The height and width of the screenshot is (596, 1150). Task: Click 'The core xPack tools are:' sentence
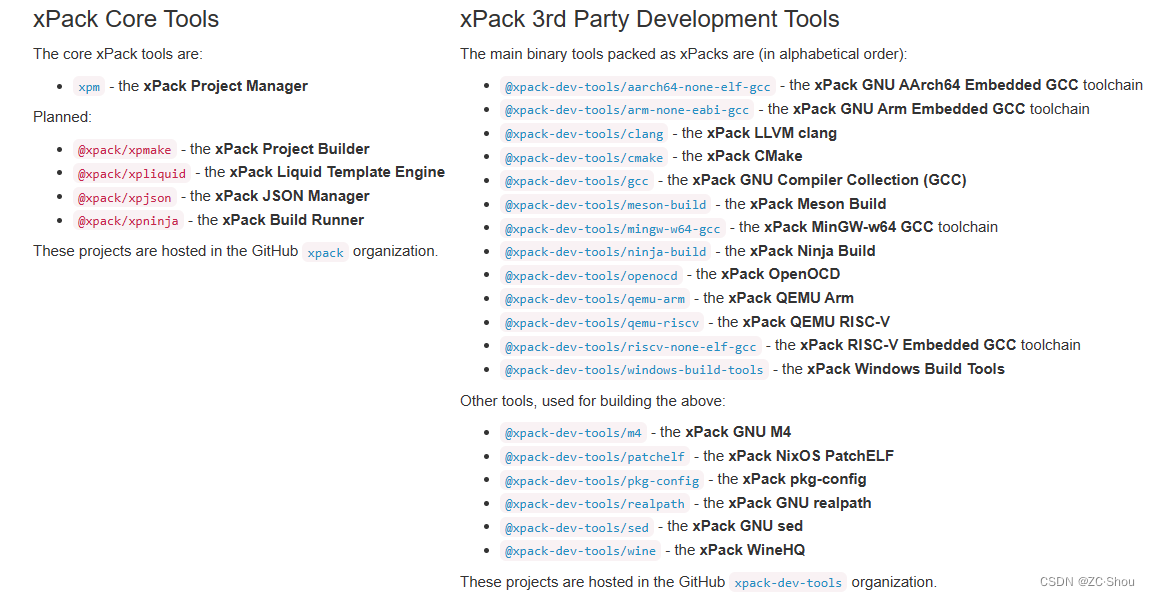(x=118, y=54)
